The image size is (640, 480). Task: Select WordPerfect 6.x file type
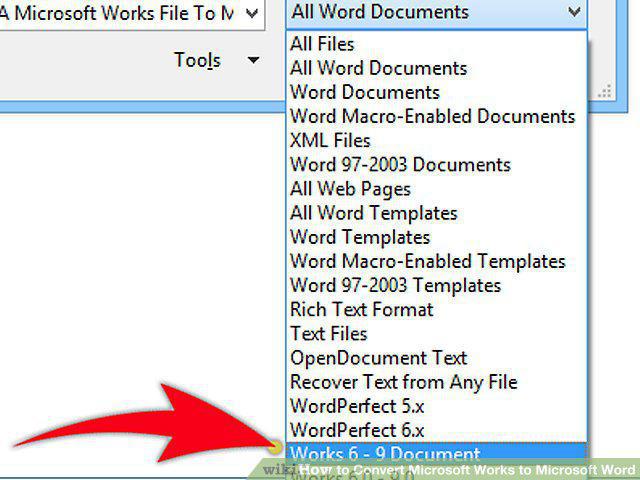coord(436,430)
